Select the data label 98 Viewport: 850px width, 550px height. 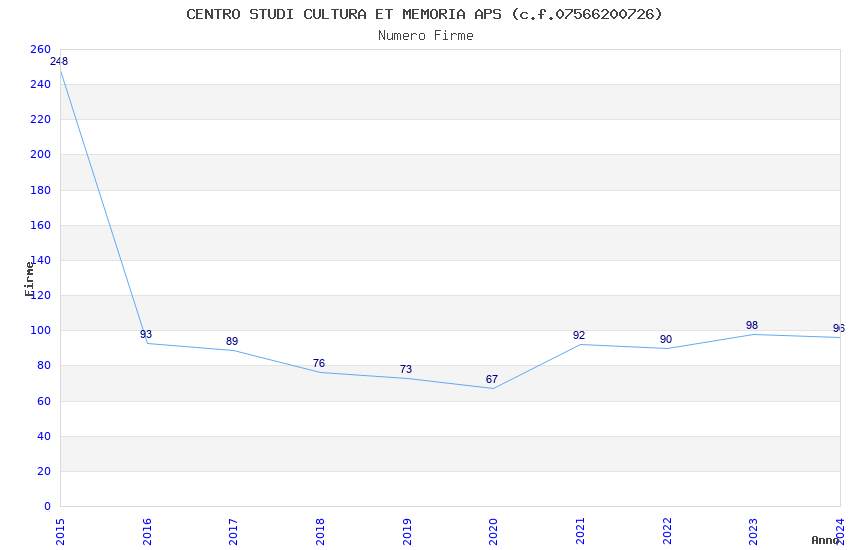pyautogui.click(x=752, y=325)
